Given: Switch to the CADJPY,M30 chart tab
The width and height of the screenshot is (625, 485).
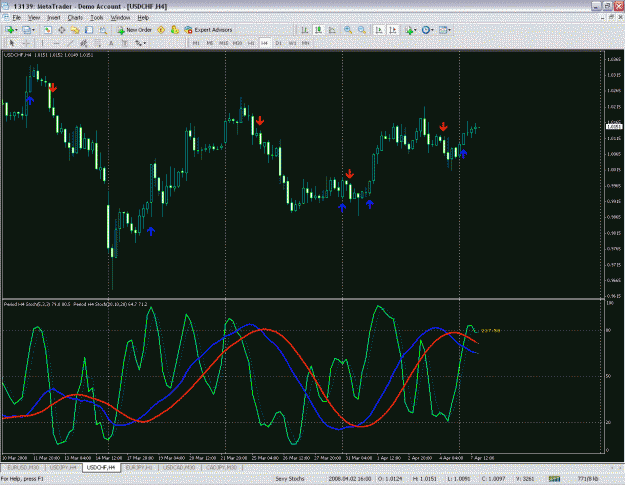Looking at the screenshot, I should point(222,467).
